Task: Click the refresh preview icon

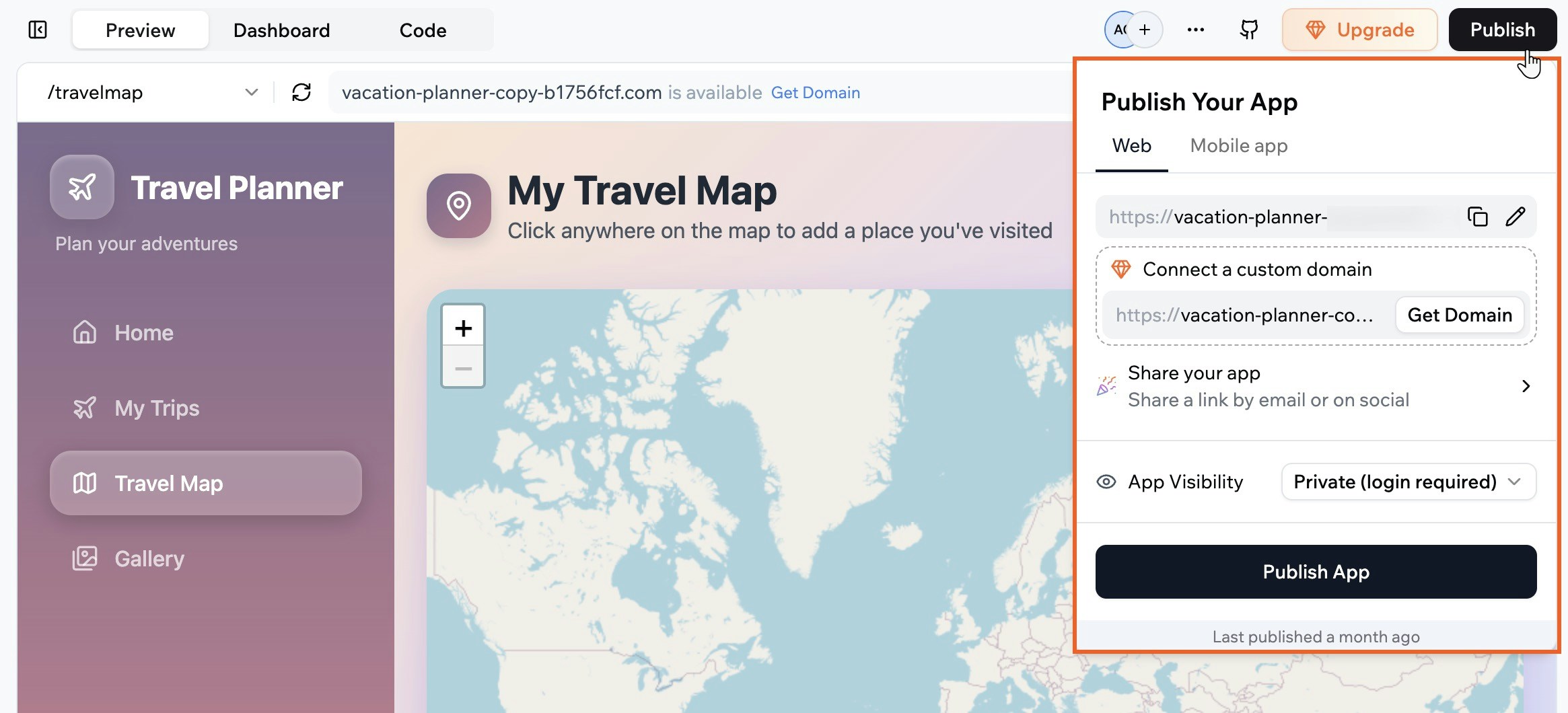Action: click(302, 92)
